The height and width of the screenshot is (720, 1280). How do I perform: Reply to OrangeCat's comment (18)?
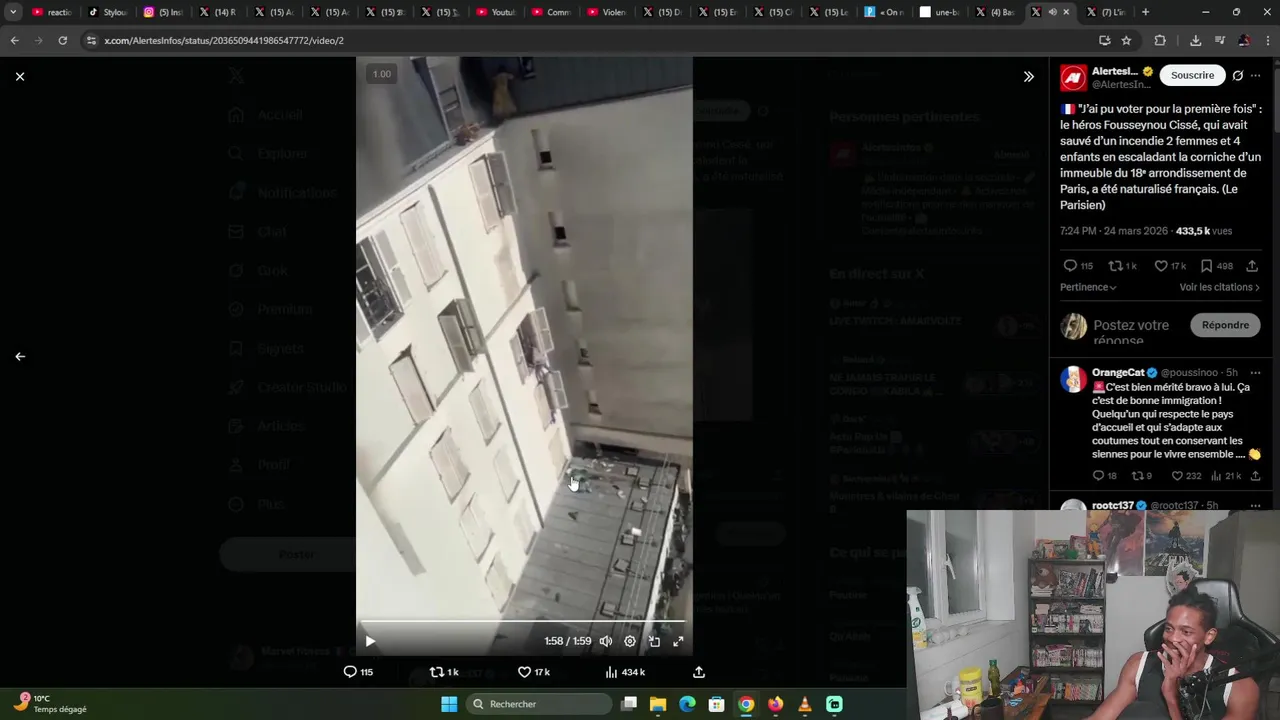[x=1104, y=476]
